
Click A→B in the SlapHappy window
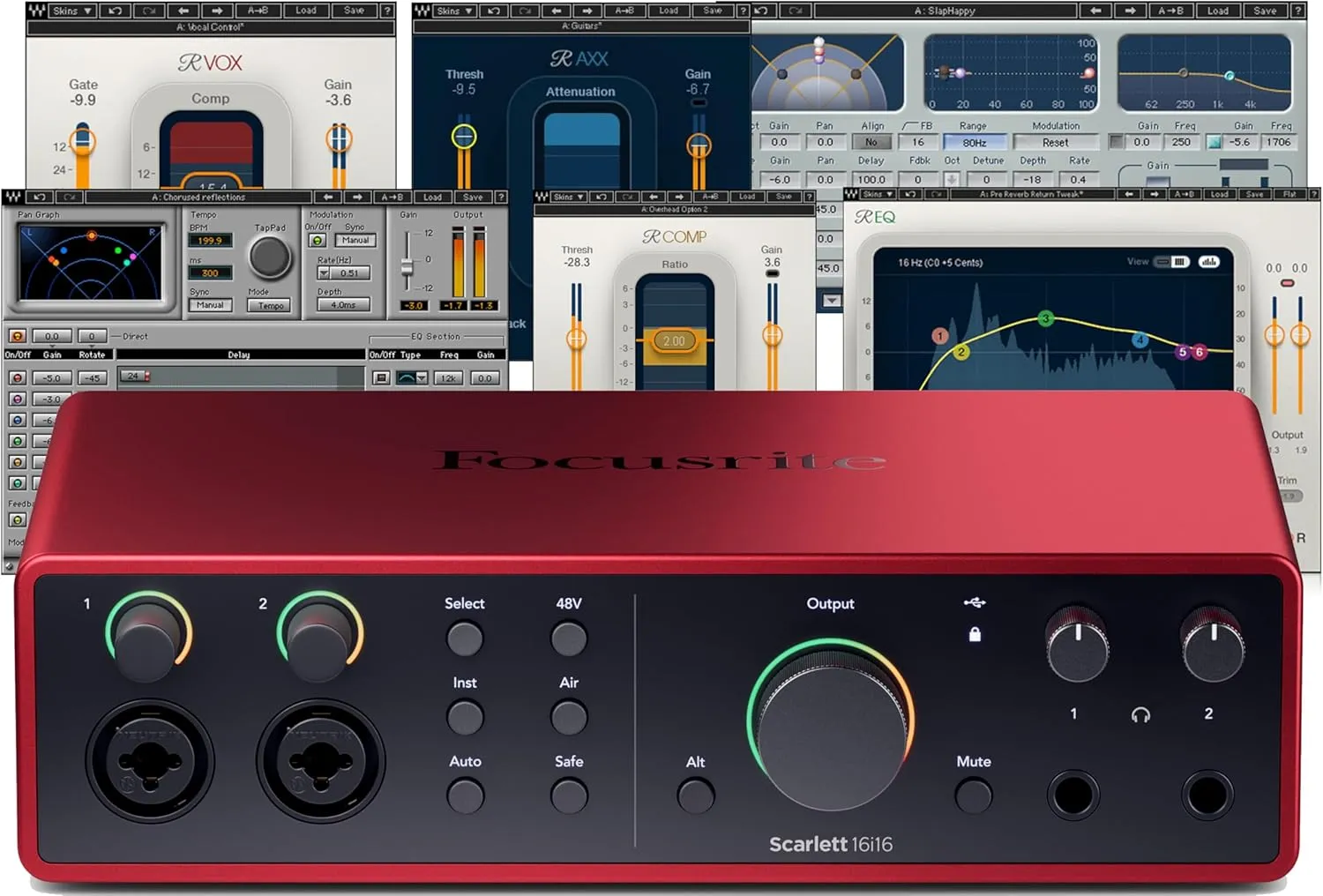tap(1170, 11)
